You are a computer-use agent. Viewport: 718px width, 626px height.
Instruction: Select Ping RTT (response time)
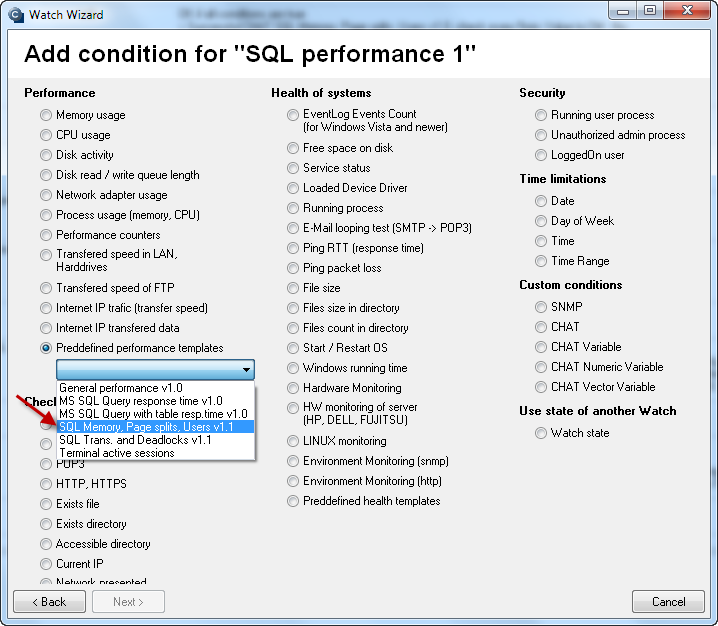(293, 248)
